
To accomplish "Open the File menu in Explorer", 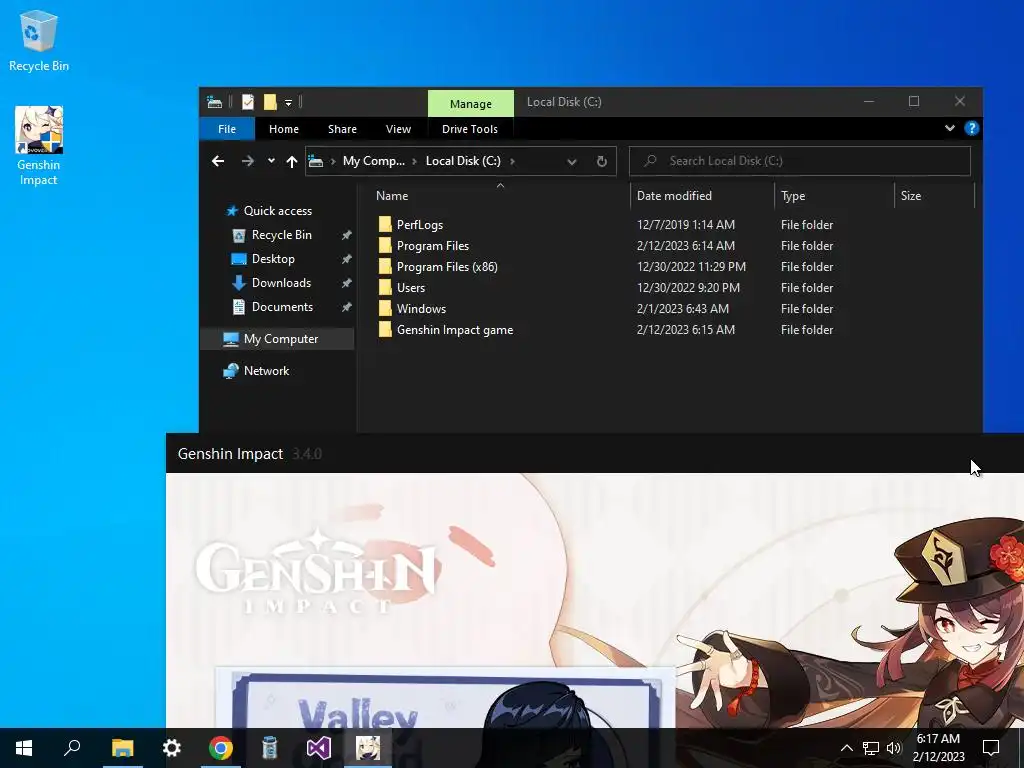I will click(x=227, y=129).
